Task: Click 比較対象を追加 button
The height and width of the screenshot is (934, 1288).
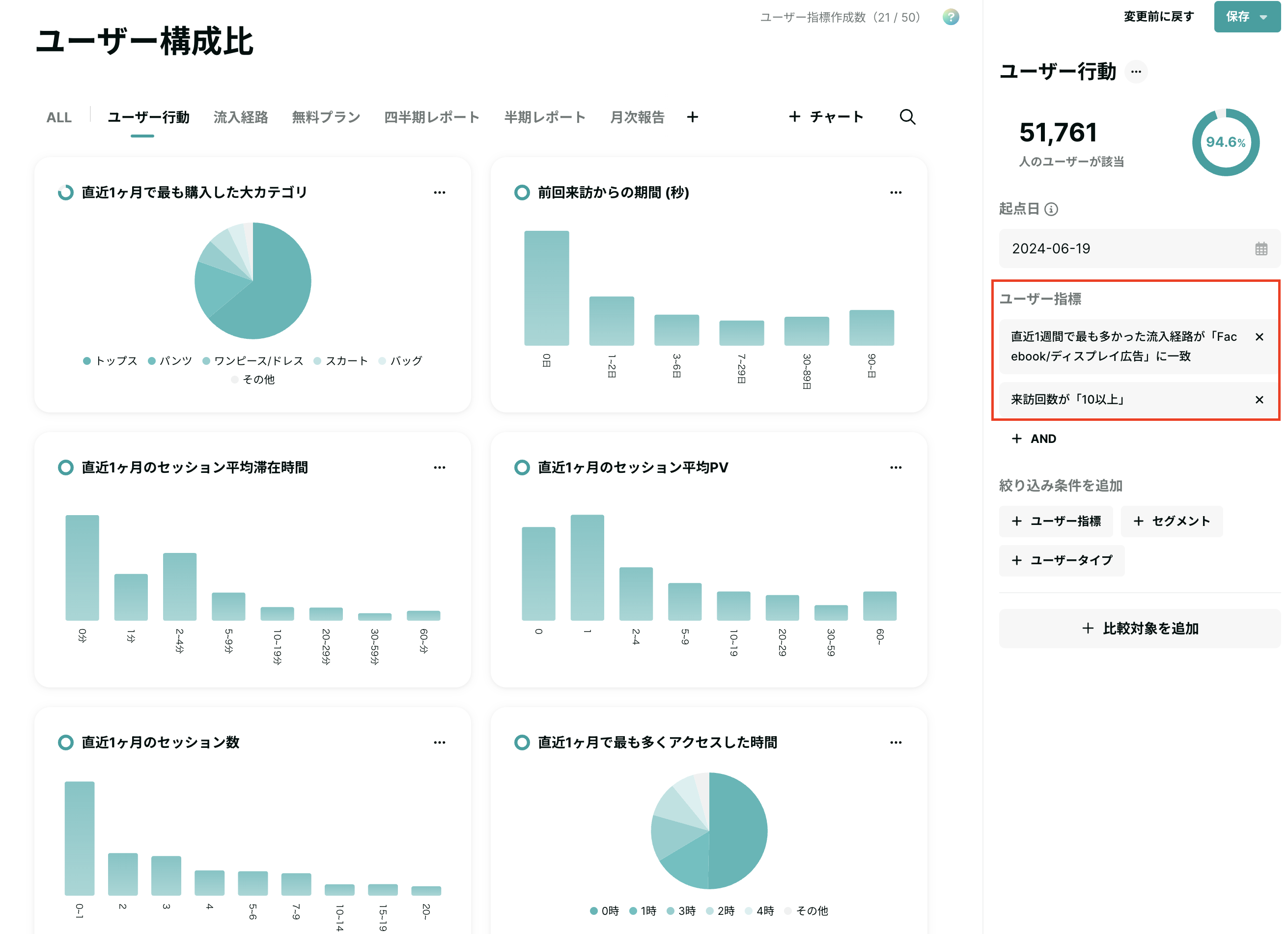Action: [x=1139, y=629]
